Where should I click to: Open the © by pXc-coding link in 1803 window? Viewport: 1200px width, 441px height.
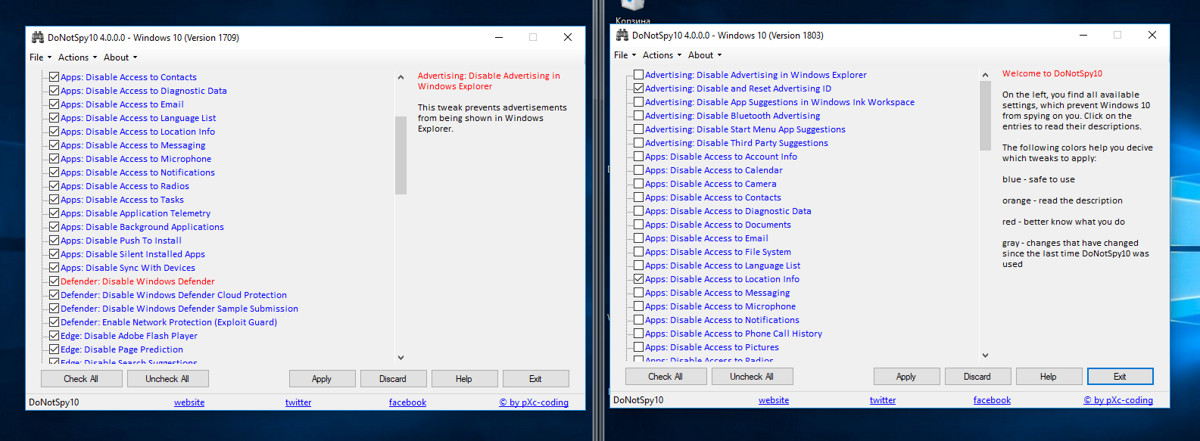coord(1118,400)
